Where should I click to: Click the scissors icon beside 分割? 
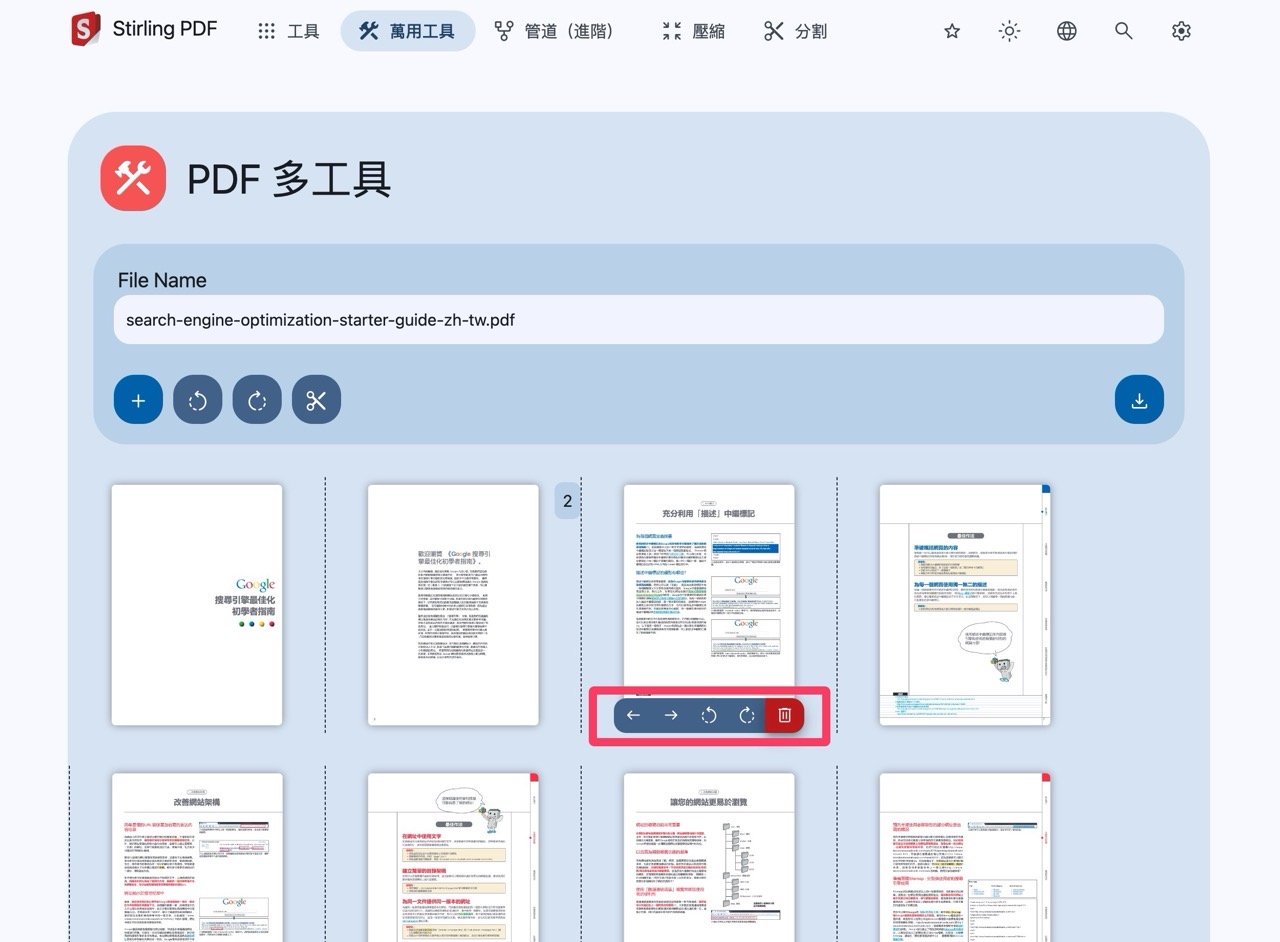click(x=774, y=31)
